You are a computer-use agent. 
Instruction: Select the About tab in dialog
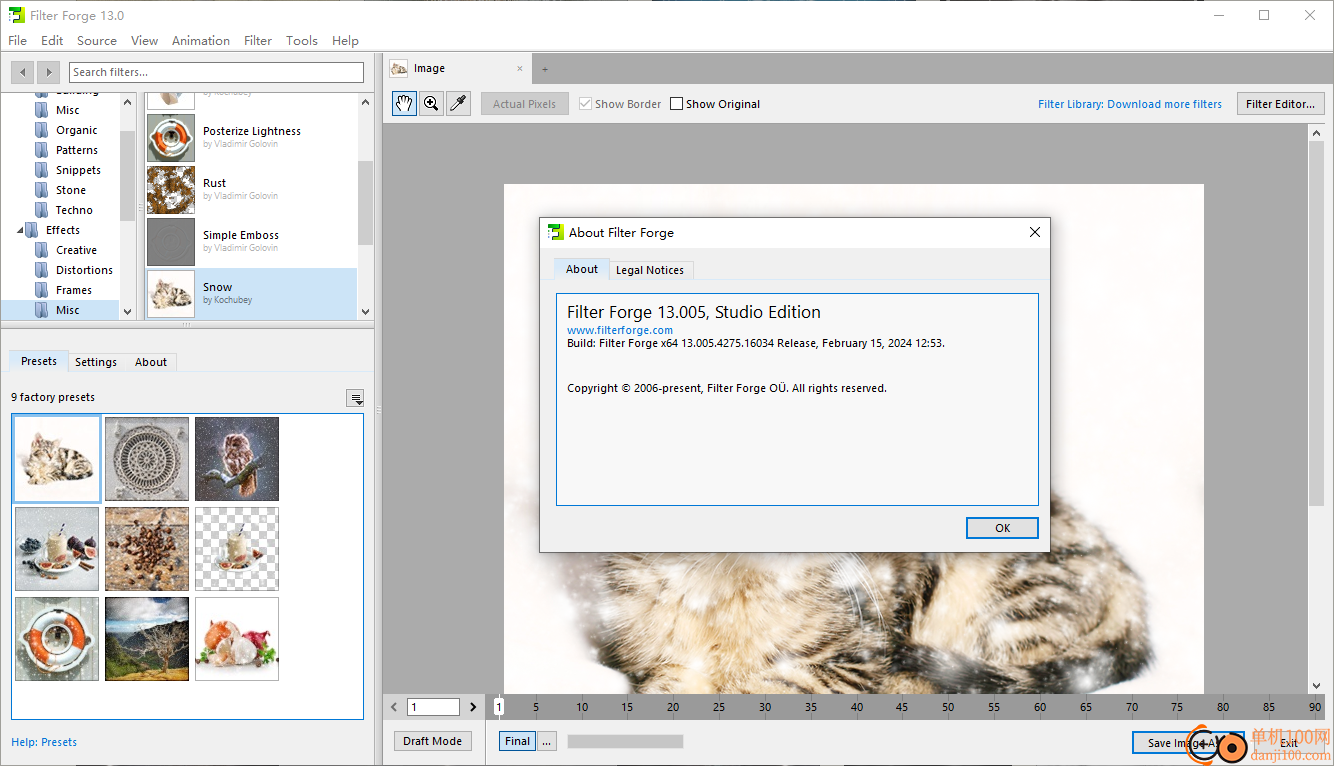point(582,269)
